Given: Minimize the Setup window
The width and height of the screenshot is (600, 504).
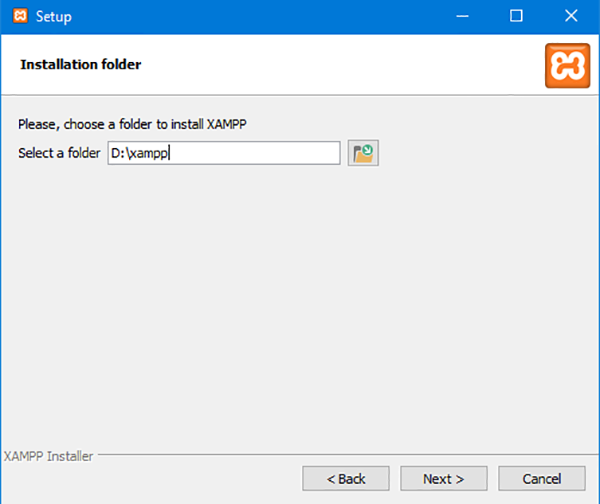Looking at the screenshot, I should click(x=463, y=17).
